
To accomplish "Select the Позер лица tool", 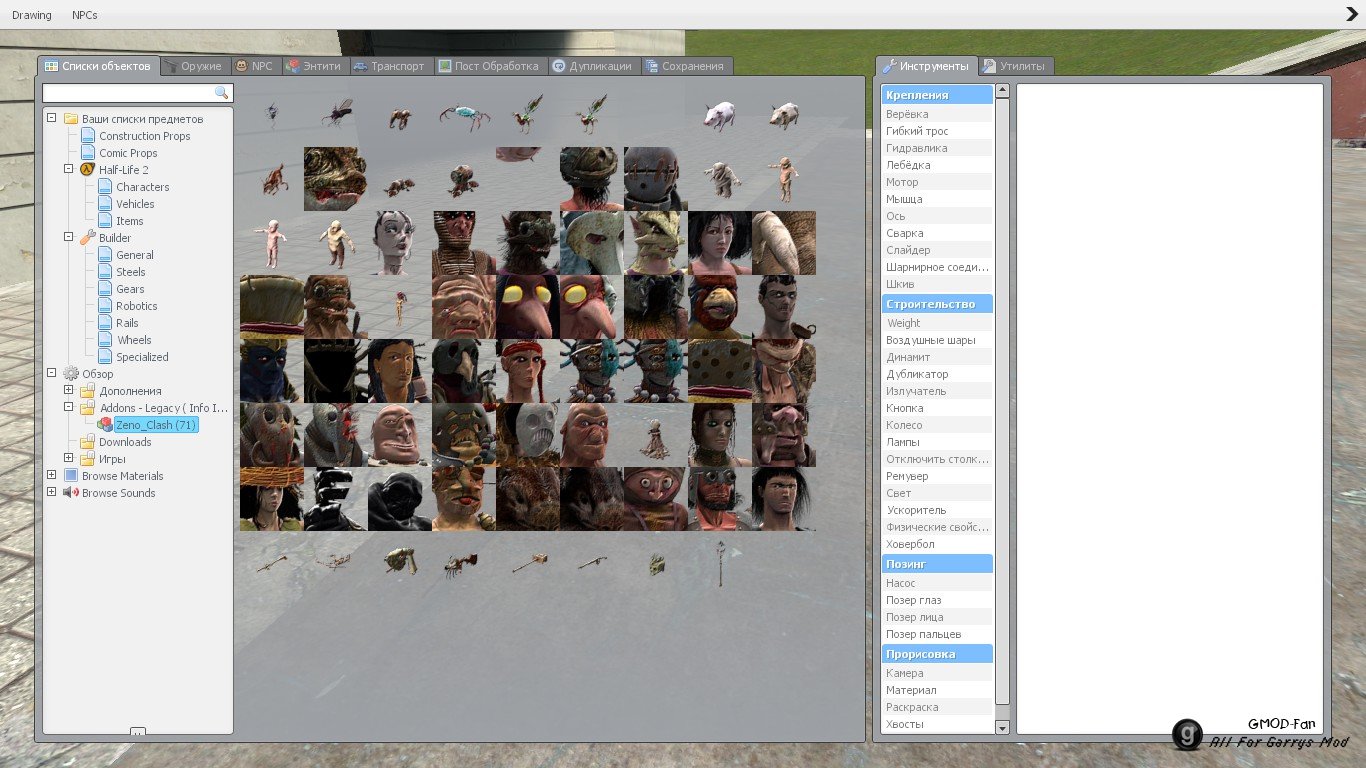I will click(x=937, y=617).
